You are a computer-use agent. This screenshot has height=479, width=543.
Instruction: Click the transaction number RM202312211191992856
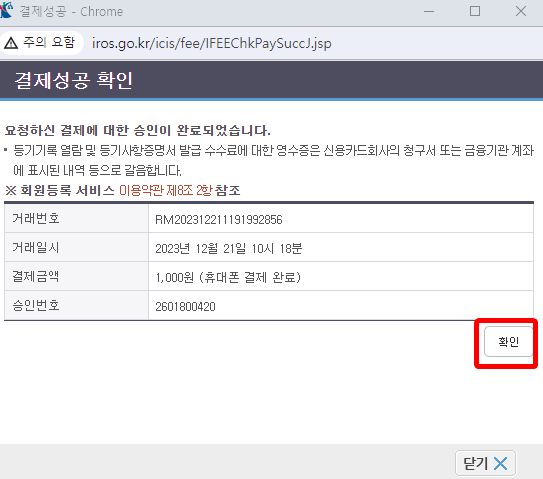[x=219, y=220]
